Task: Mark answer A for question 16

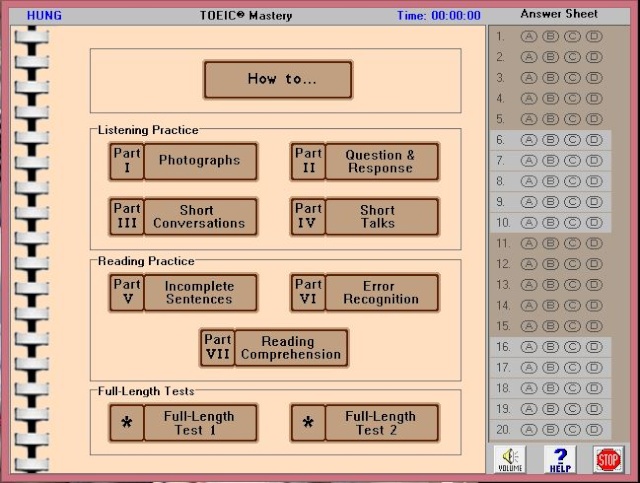Action: (529, 347)
